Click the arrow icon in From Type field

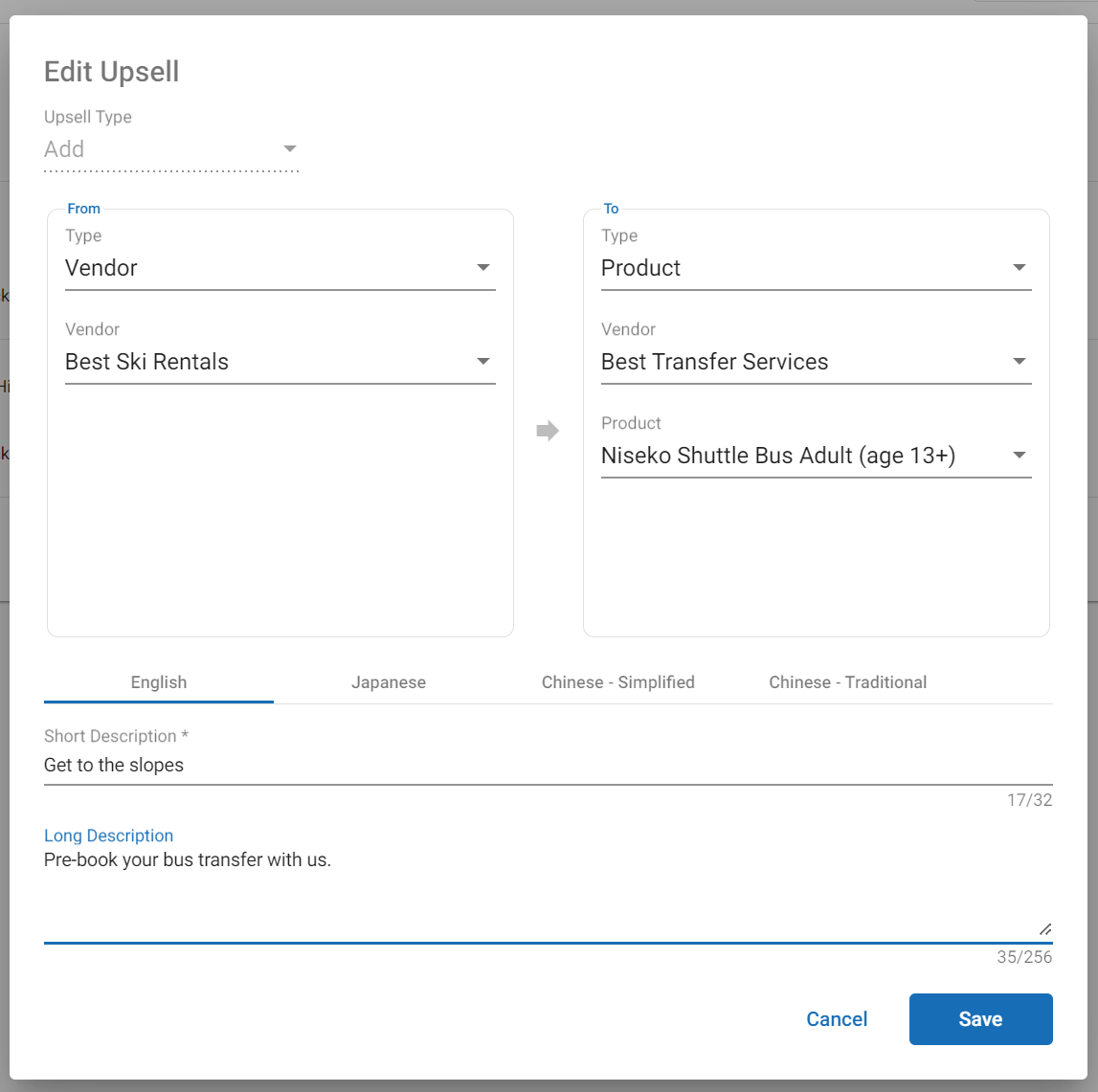483,268
